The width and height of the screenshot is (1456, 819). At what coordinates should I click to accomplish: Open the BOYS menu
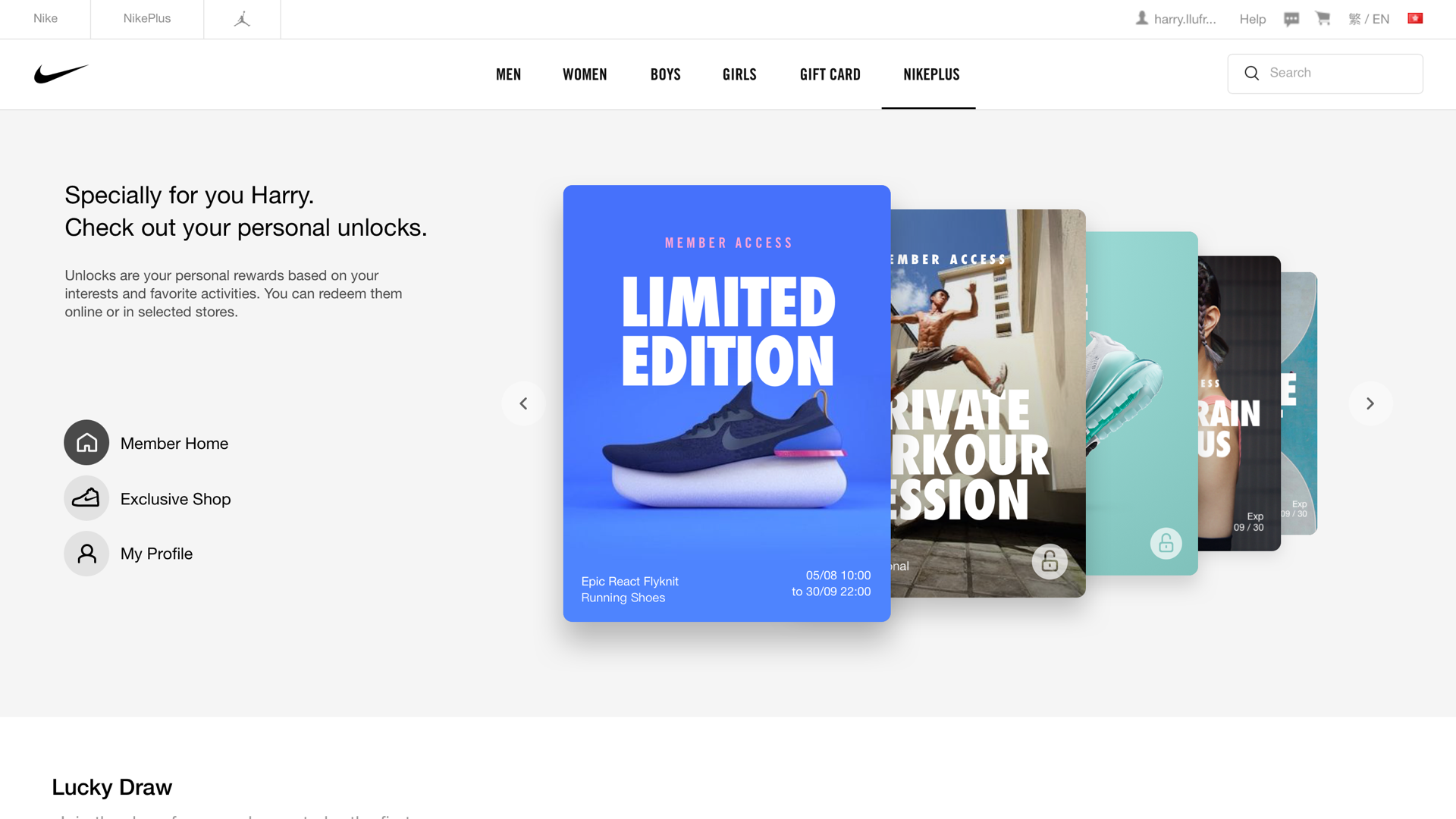click(x=666, y=74)
